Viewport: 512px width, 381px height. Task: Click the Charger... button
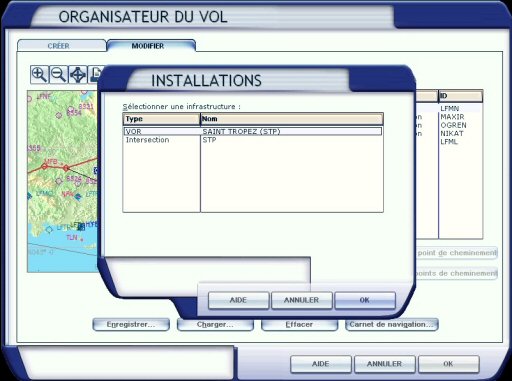coord(215,324)
